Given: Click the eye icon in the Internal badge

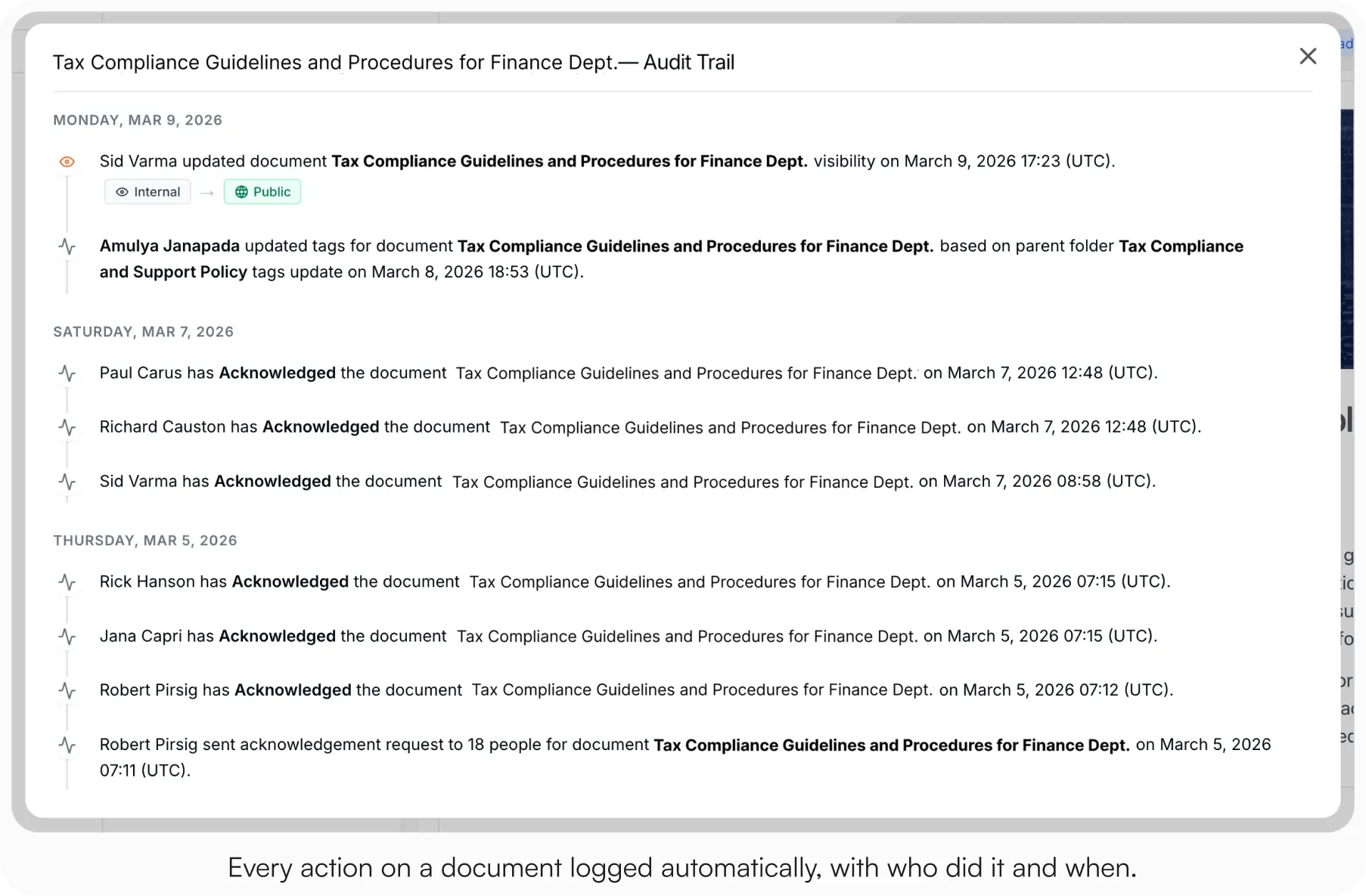Looking at the screenshot, I should [122, 192].
